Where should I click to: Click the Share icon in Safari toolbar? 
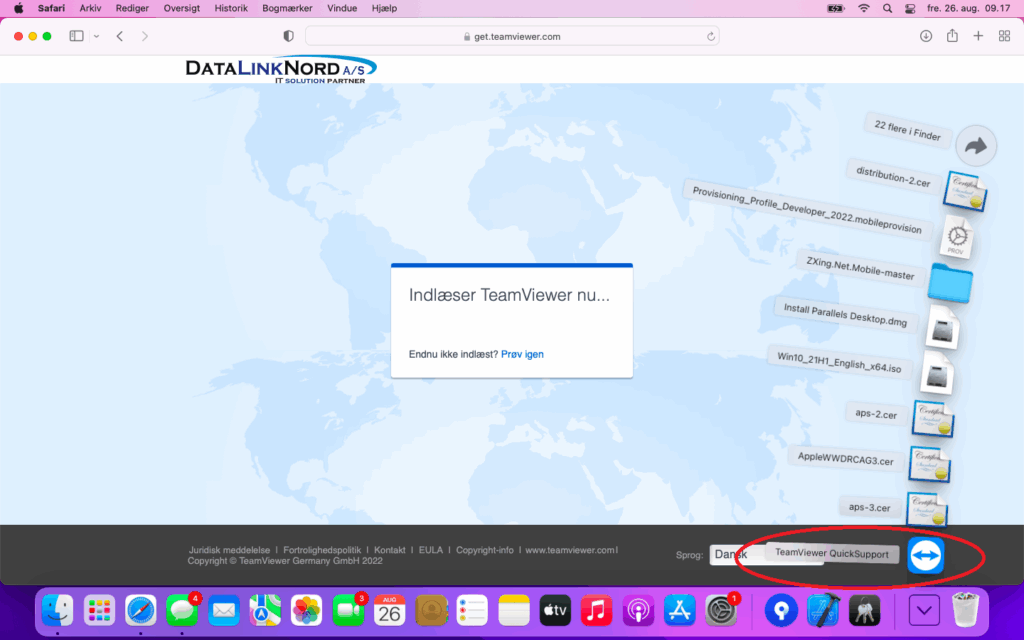click(x=952, y=36)
